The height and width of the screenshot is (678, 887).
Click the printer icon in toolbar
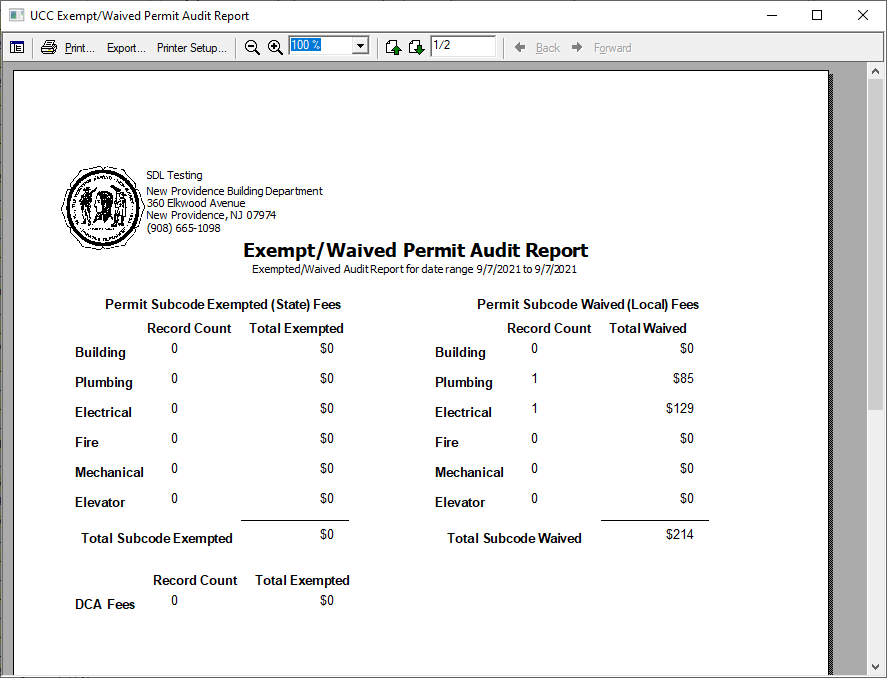pyautogui.click(x=49, y=47)
